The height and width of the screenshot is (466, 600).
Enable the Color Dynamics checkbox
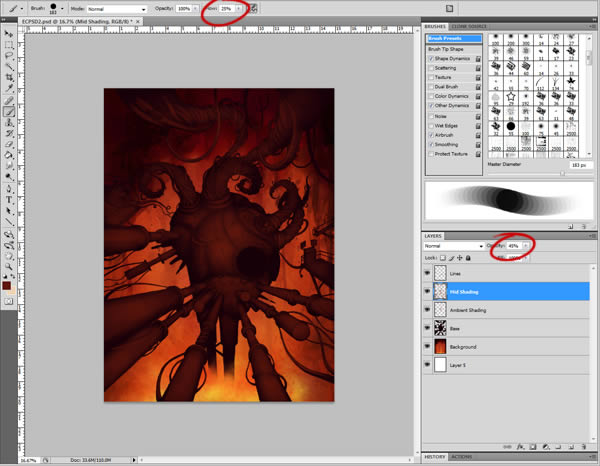[x=431, y=96]
